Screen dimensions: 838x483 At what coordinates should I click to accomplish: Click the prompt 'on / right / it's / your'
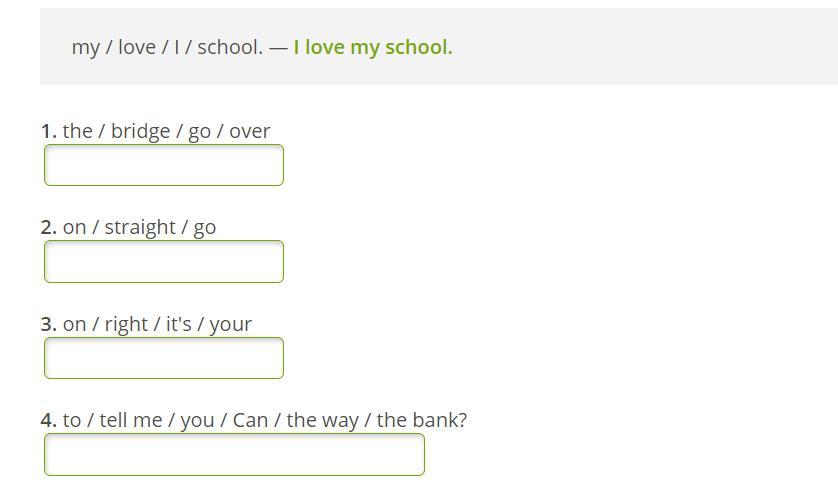pyautogui.click(x=157, y=324)
